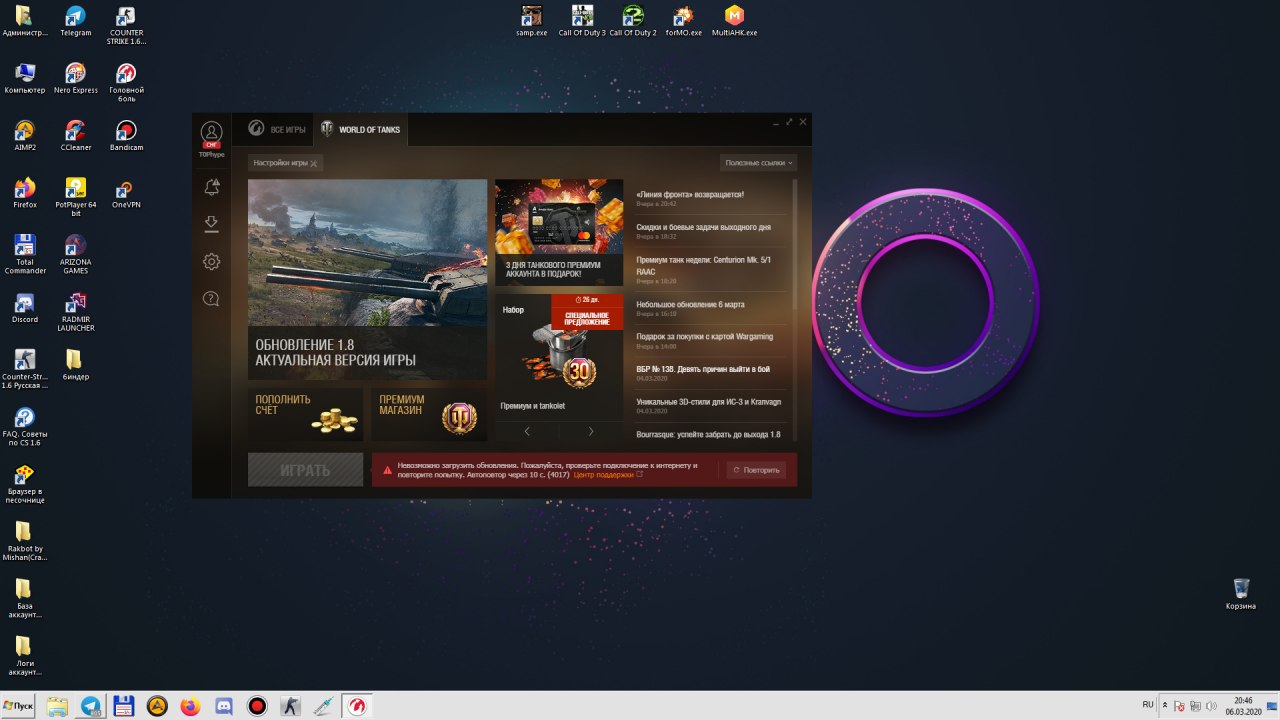The width and height of the screenshot is (1280, 720).
Task: Launch CCleaner from the desktop
Action: coord(75,136)
